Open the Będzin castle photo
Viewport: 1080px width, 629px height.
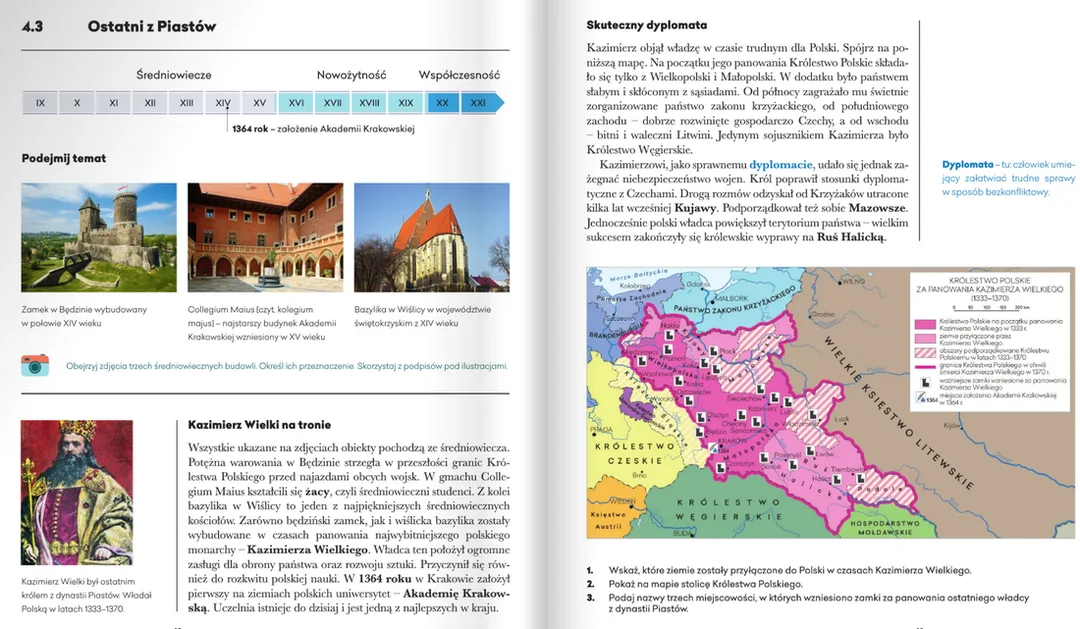click(98, 238)
